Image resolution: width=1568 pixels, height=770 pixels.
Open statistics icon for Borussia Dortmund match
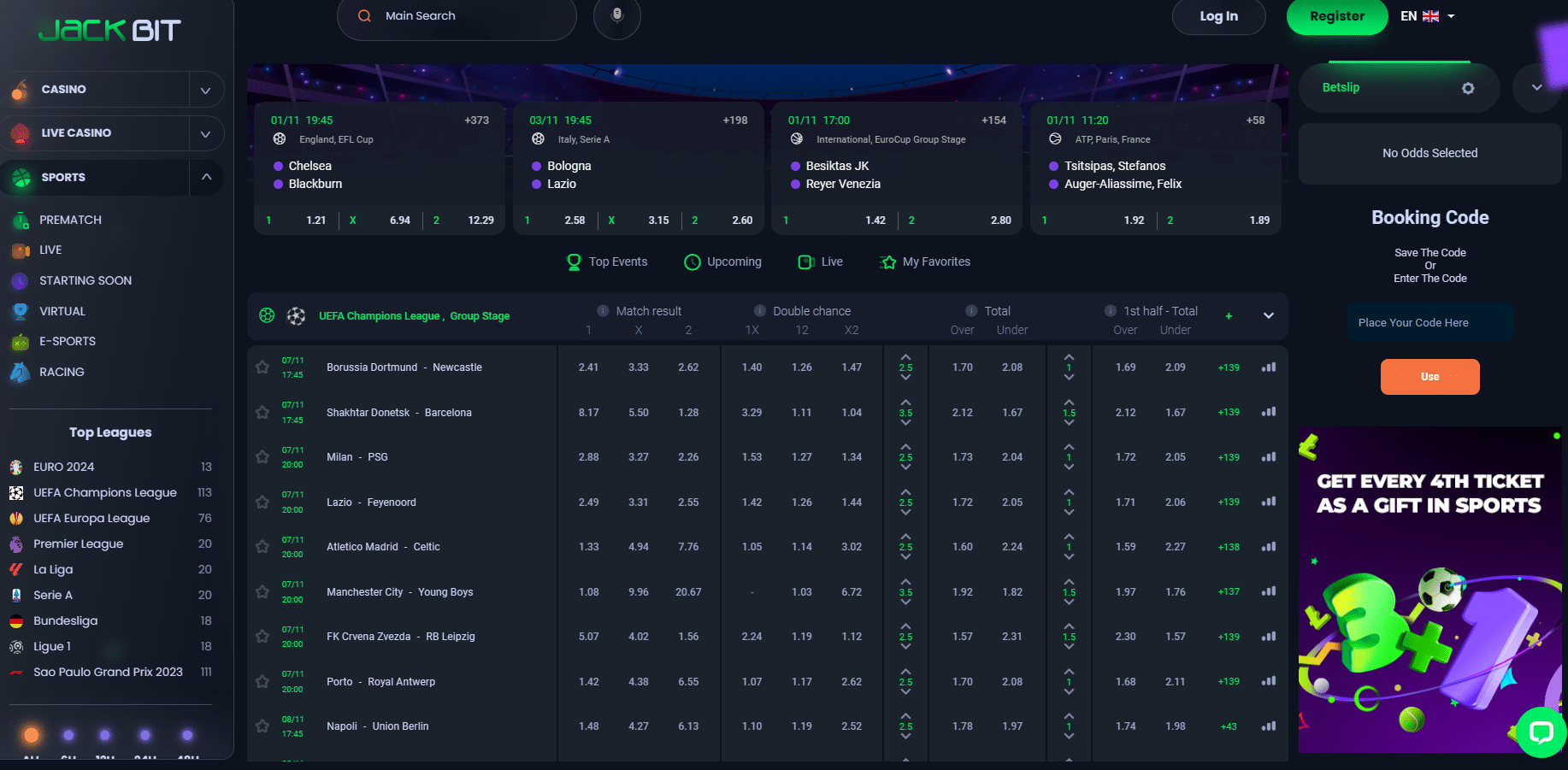pos(1269,367)
